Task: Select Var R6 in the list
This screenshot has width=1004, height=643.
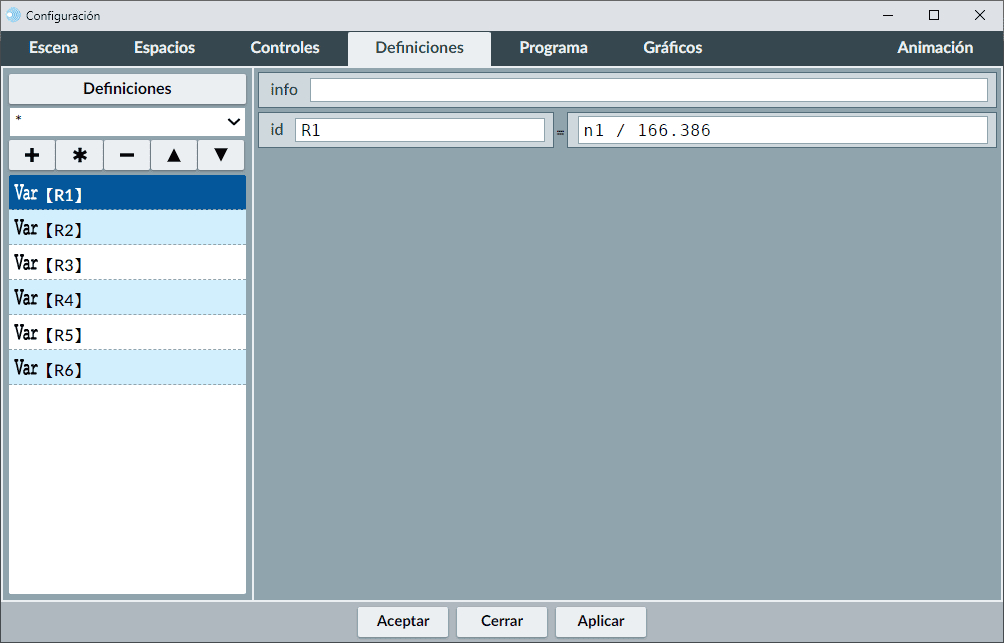Action: 127,368
